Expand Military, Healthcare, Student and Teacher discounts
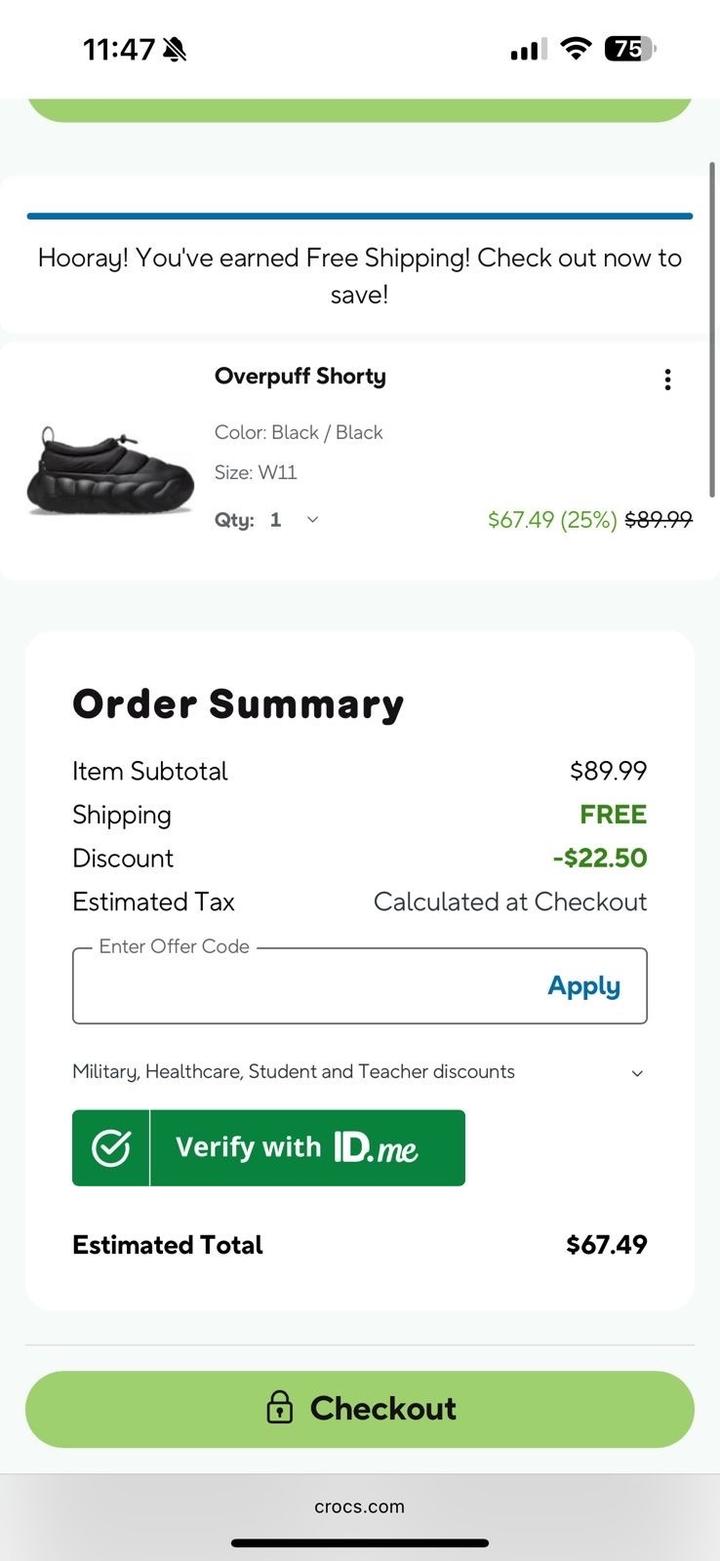The image size is (720, 1561). [637, 1073]
